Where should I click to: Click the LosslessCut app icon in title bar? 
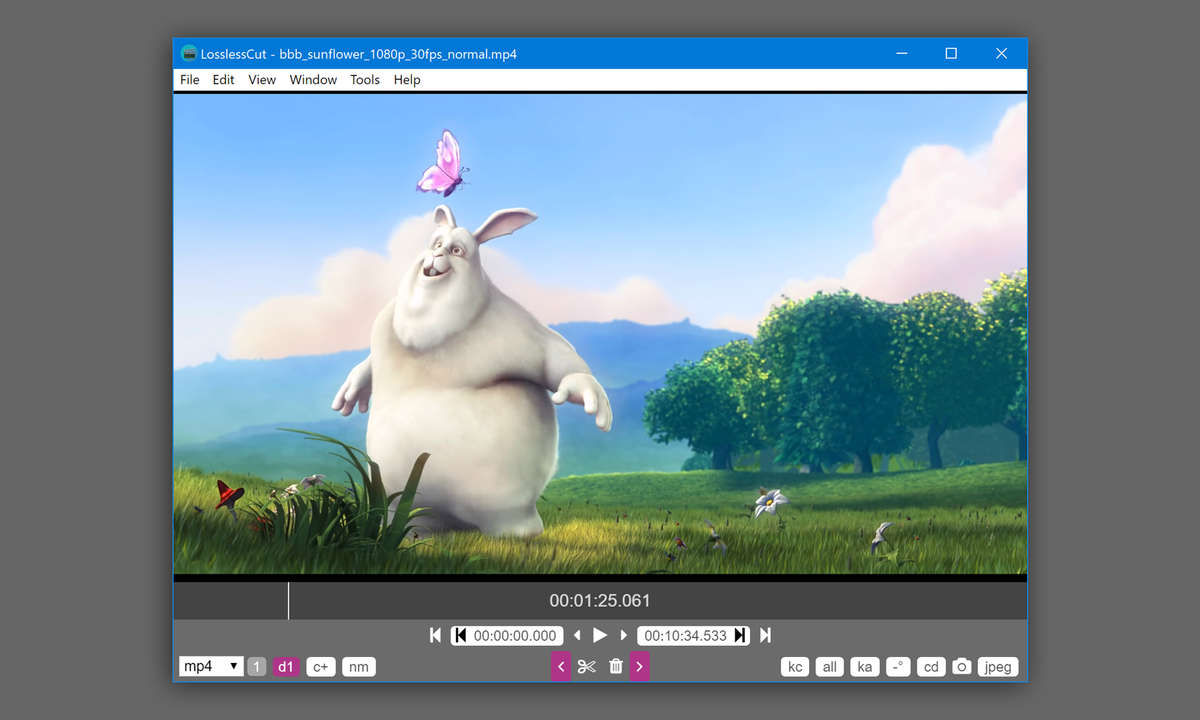(189, 54)
